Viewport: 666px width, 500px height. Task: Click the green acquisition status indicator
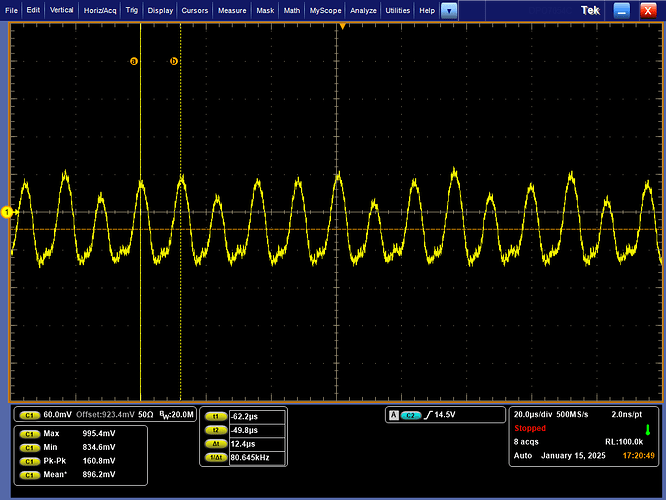[648, 429]
